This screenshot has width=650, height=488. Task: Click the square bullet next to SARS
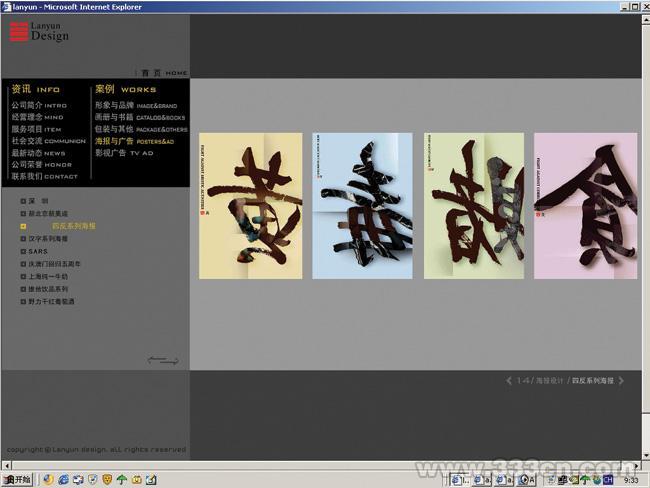[23, 252]
